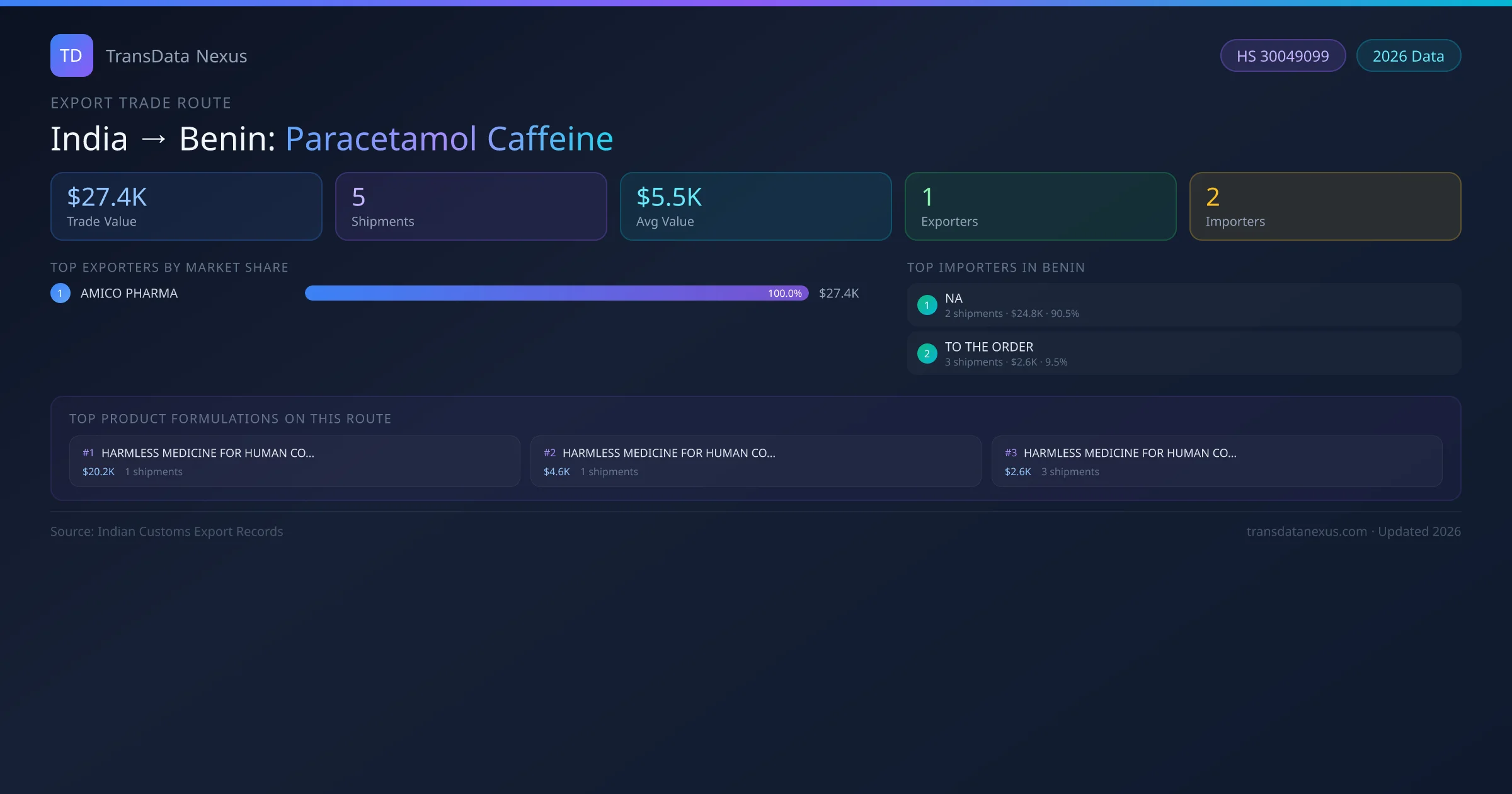Image resolution: width=1512 pixels, height=794 pixels.
Task: Click the teal badge 2 beside TO THE ORDER
Action: [x=927, y=354]
